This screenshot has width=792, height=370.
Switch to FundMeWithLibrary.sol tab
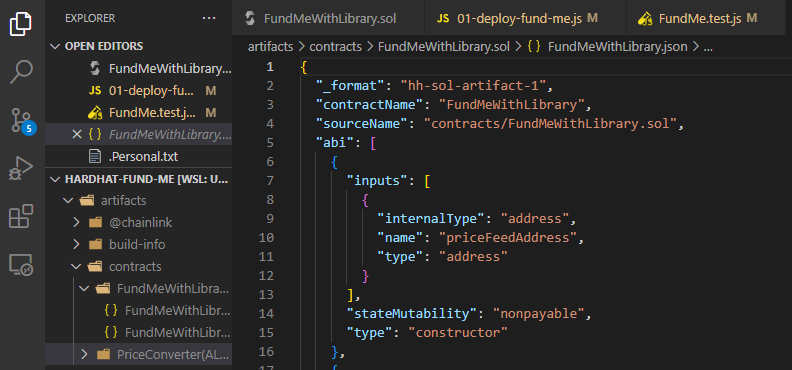tap(328, 19)
